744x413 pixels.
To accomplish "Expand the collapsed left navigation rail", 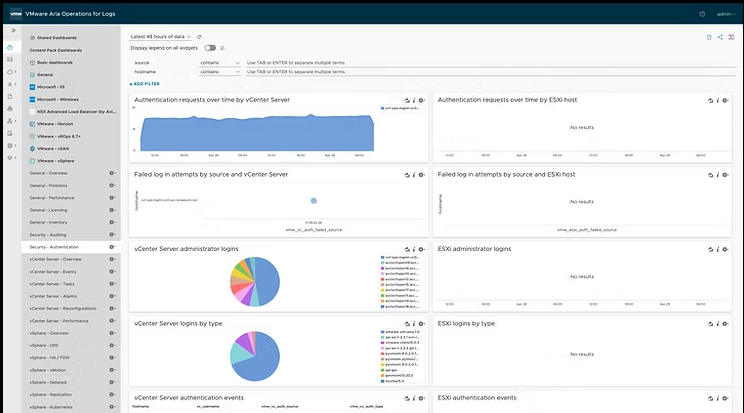I will coord(13,30).
